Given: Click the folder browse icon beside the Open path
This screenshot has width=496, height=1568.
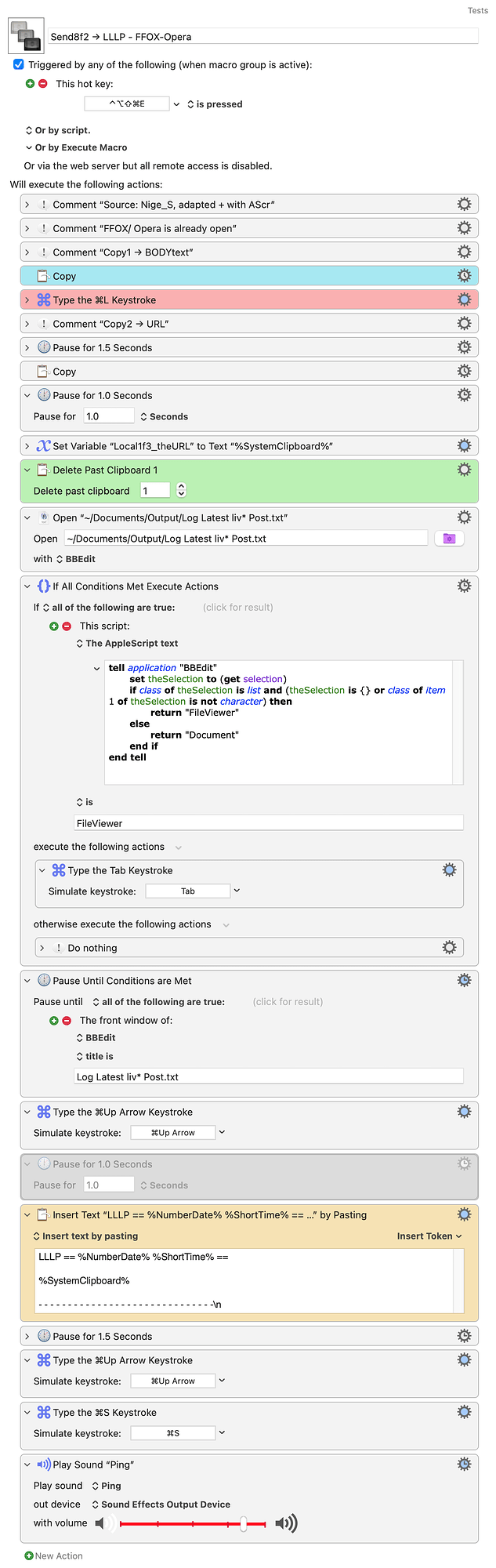Looking at the screenshot, I should coord(449,538).
